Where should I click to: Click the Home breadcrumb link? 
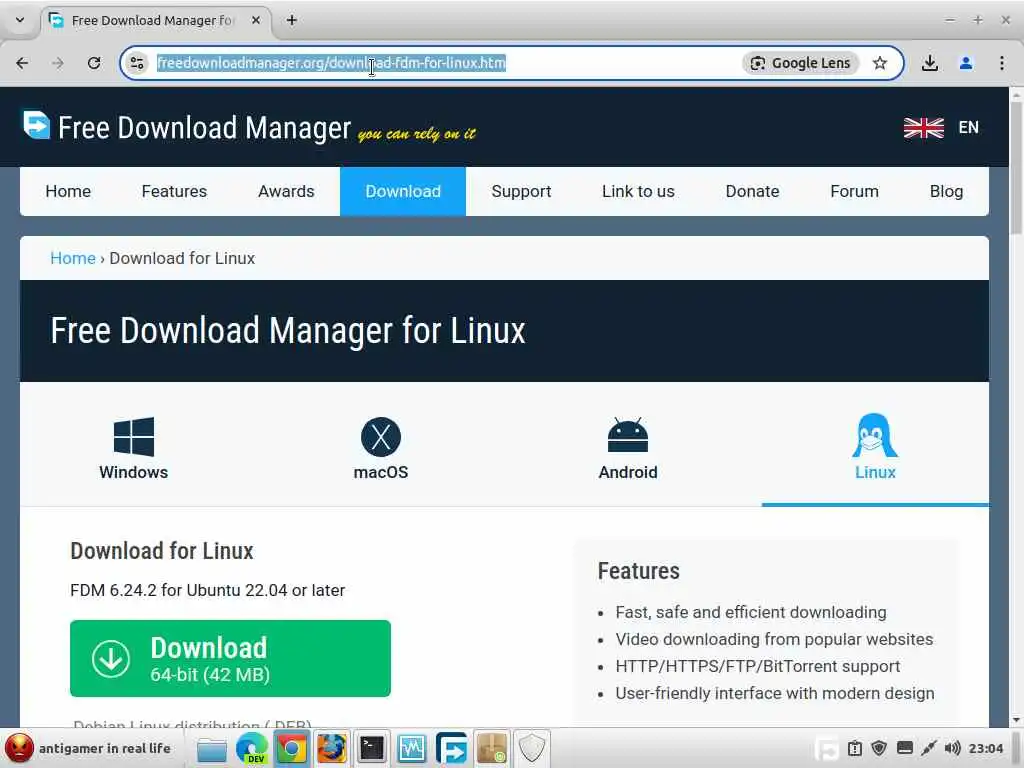(73, 258)
